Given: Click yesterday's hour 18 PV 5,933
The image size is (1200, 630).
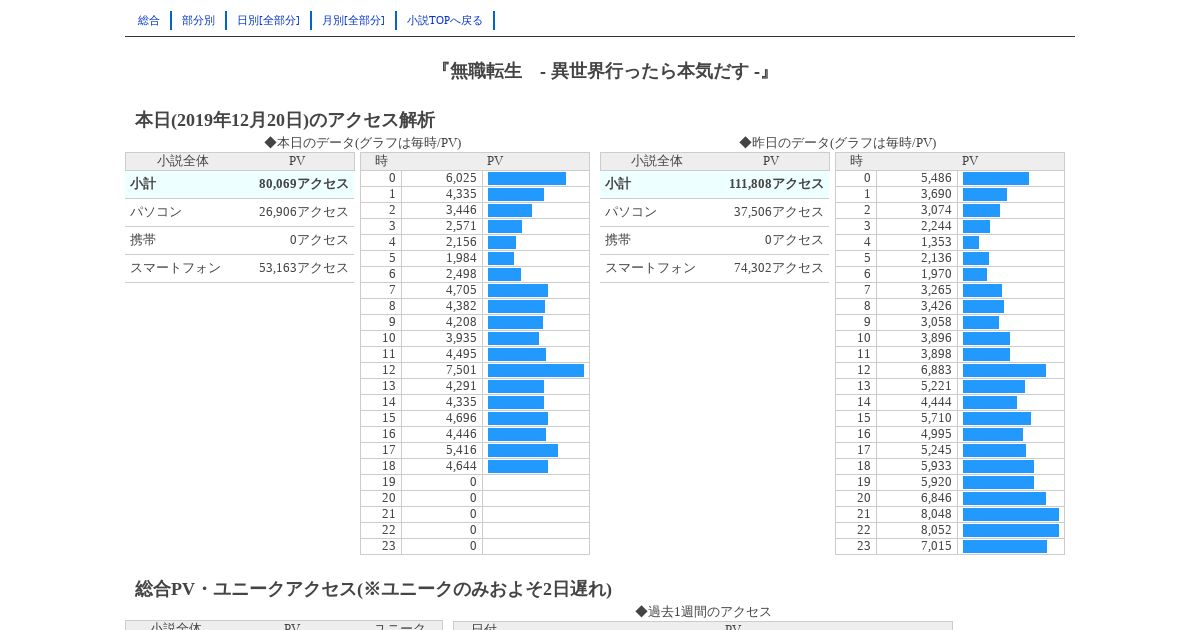Looking at the screenshot, I should pyautogui.click(x=936, y=466).
